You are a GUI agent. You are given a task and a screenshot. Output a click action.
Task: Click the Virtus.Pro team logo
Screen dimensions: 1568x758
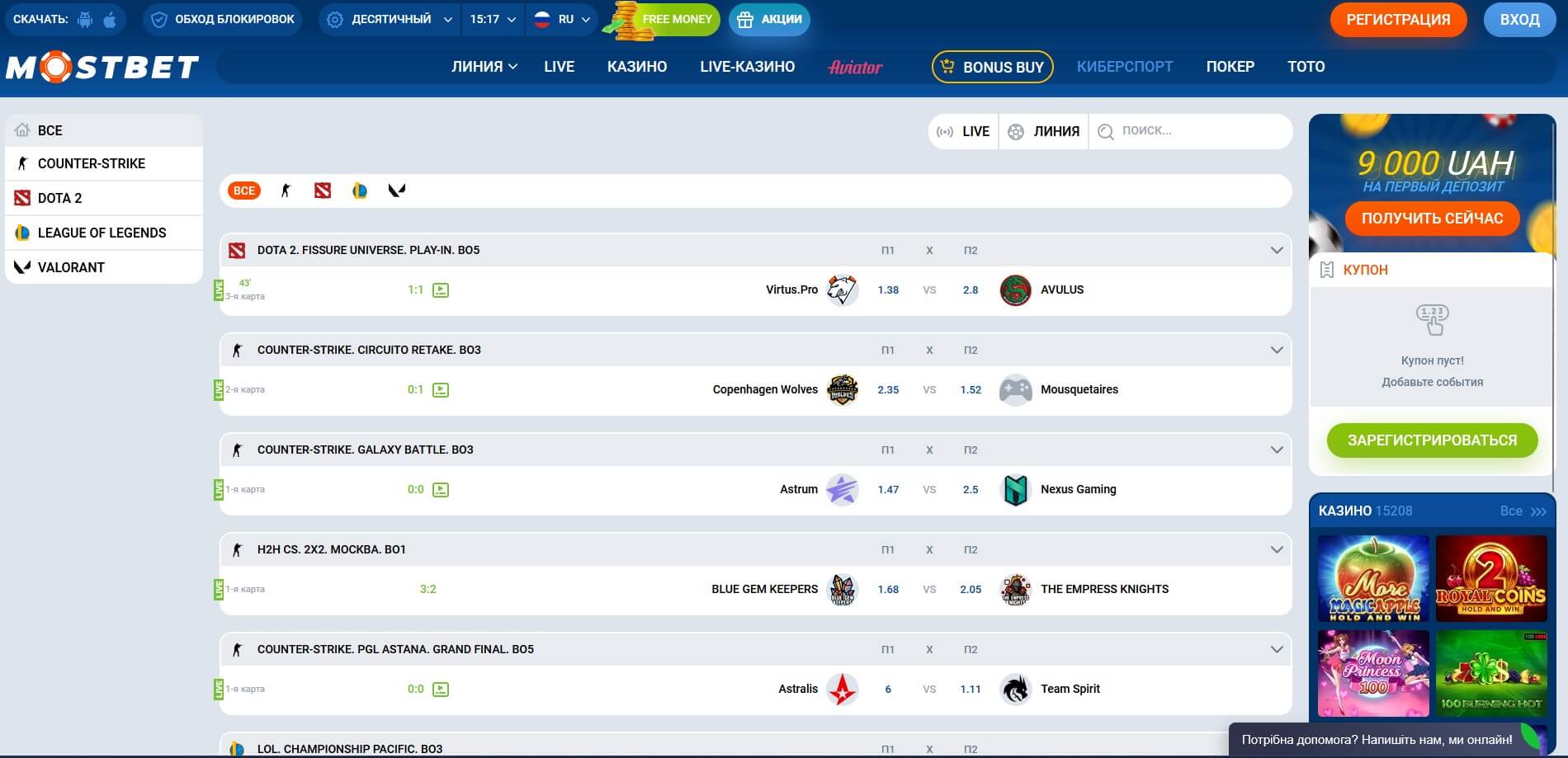[843, 290]
